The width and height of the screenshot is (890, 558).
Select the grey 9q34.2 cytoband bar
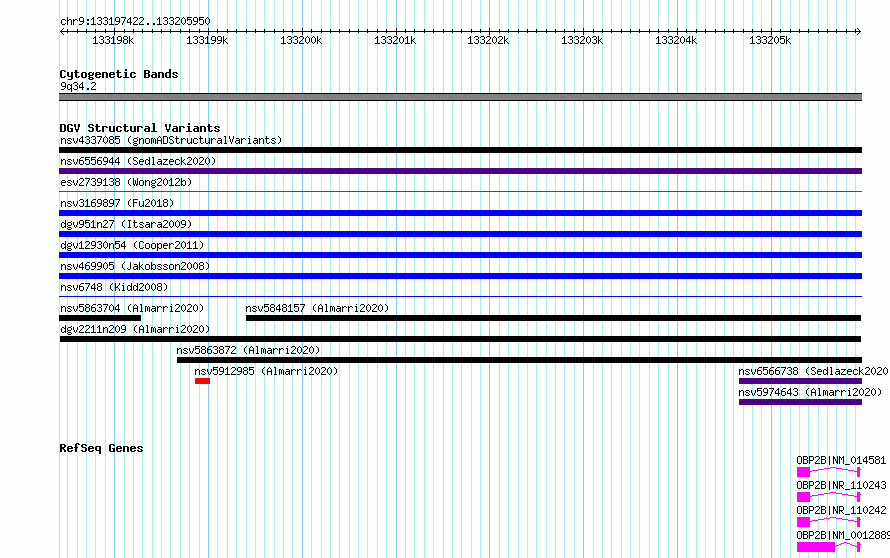460,97
